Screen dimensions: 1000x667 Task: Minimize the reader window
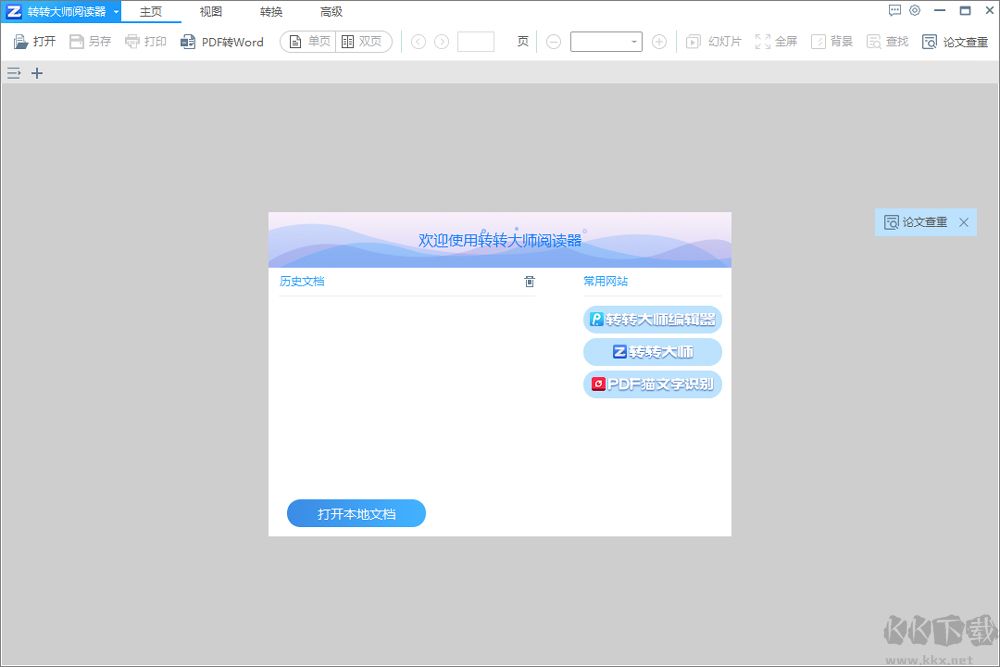pos(939,10)
